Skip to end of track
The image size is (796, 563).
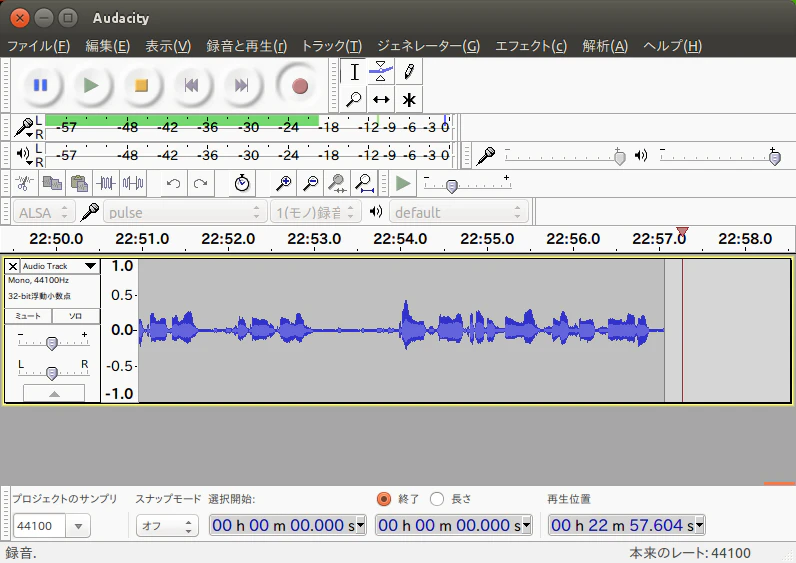(242, 85)
